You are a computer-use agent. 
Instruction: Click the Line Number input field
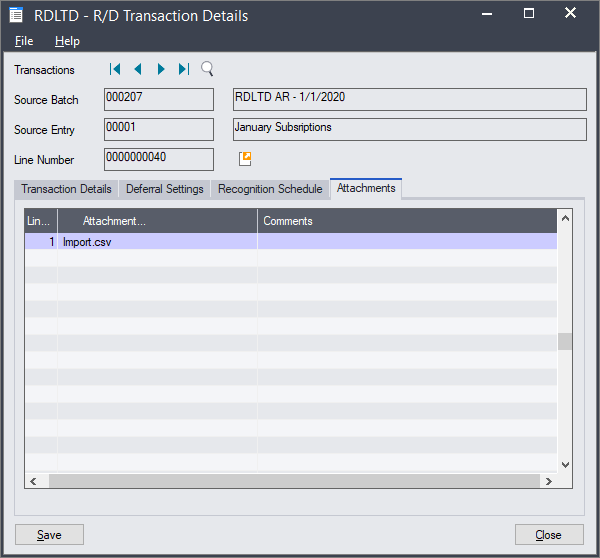pyautogui.click(x=158, y=159)
